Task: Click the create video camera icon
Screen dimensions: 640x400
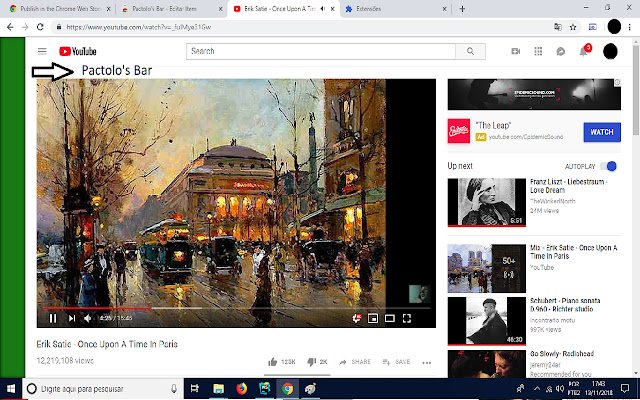Action: click(x=516, y=51)
